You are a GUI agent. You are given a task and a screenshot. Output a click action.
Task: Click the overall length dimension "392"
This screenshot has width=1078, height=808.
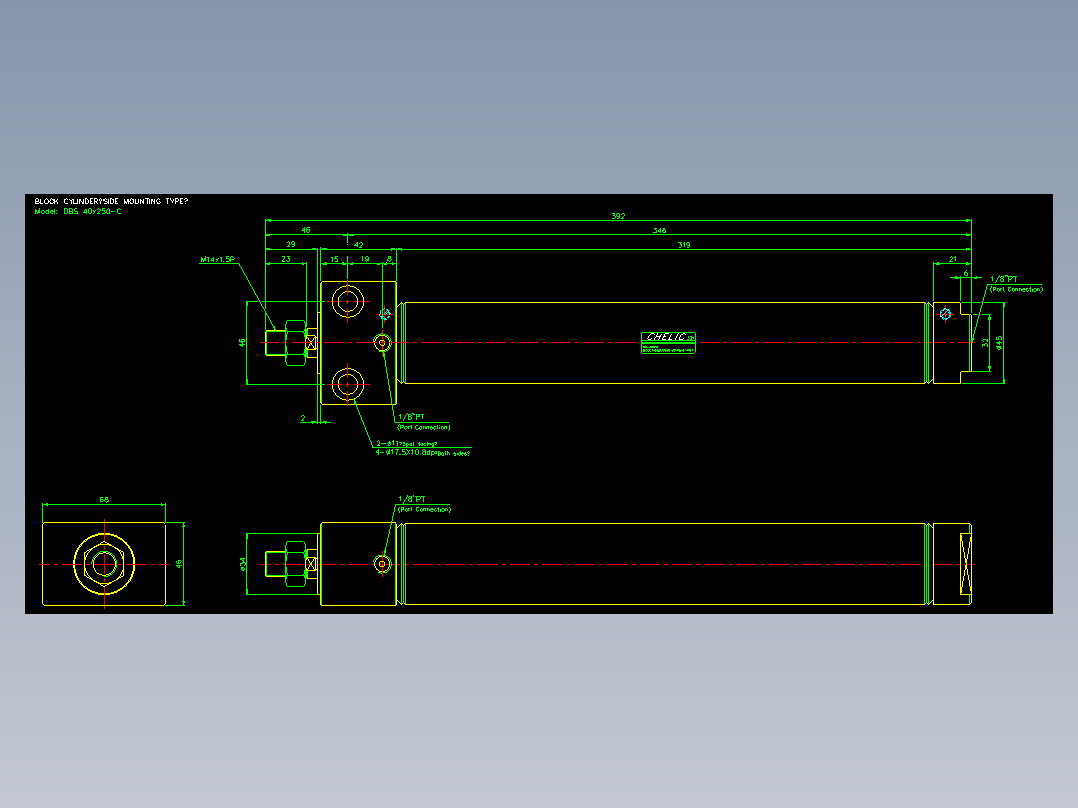coord(618,216)
